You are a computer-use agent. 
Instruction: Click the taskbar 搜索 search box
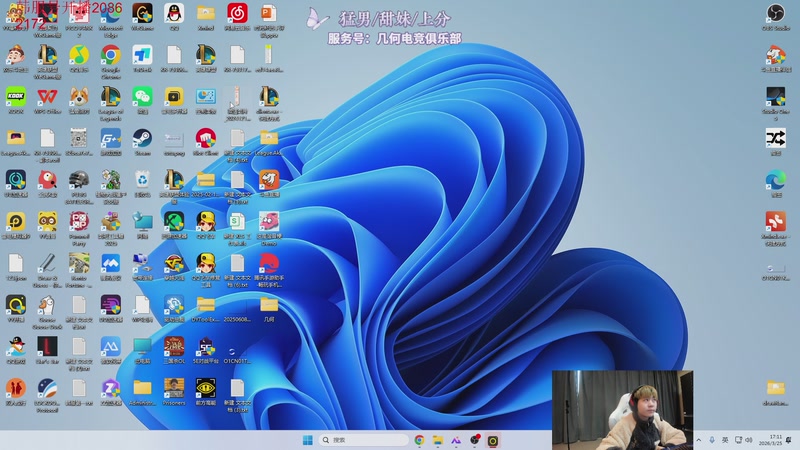point(363,440)
